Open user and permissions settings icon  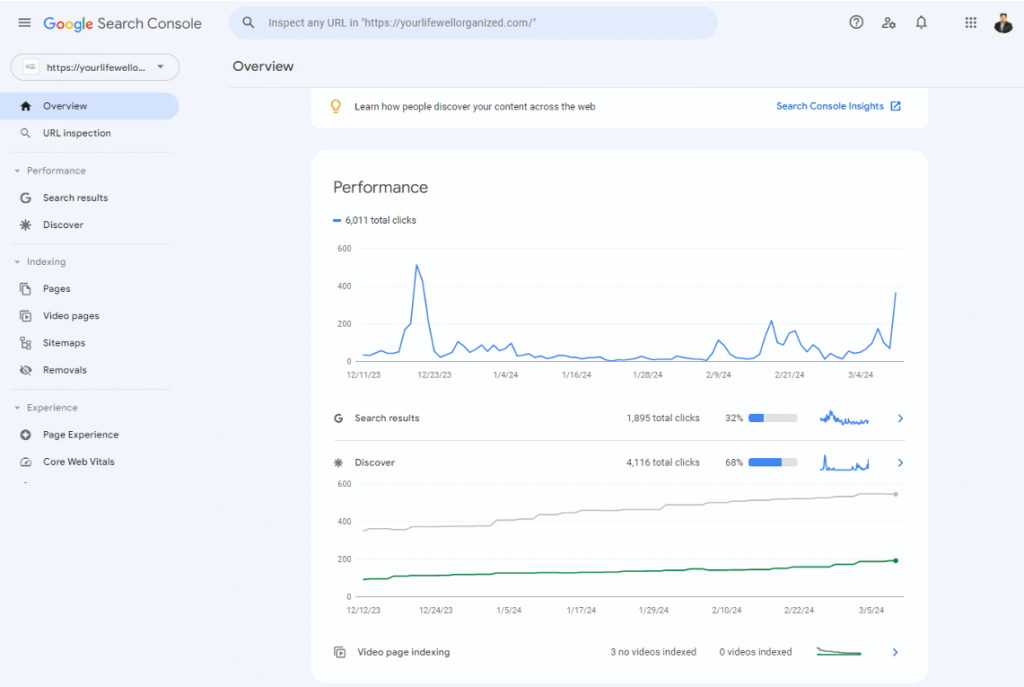pyautogui.click(x=888, y=23)
